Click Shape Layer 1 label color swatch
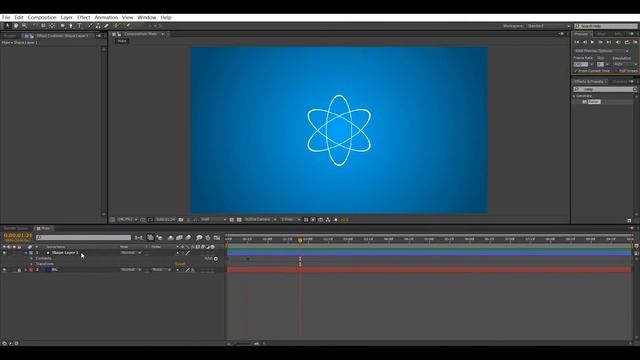 tap(31, 253)
